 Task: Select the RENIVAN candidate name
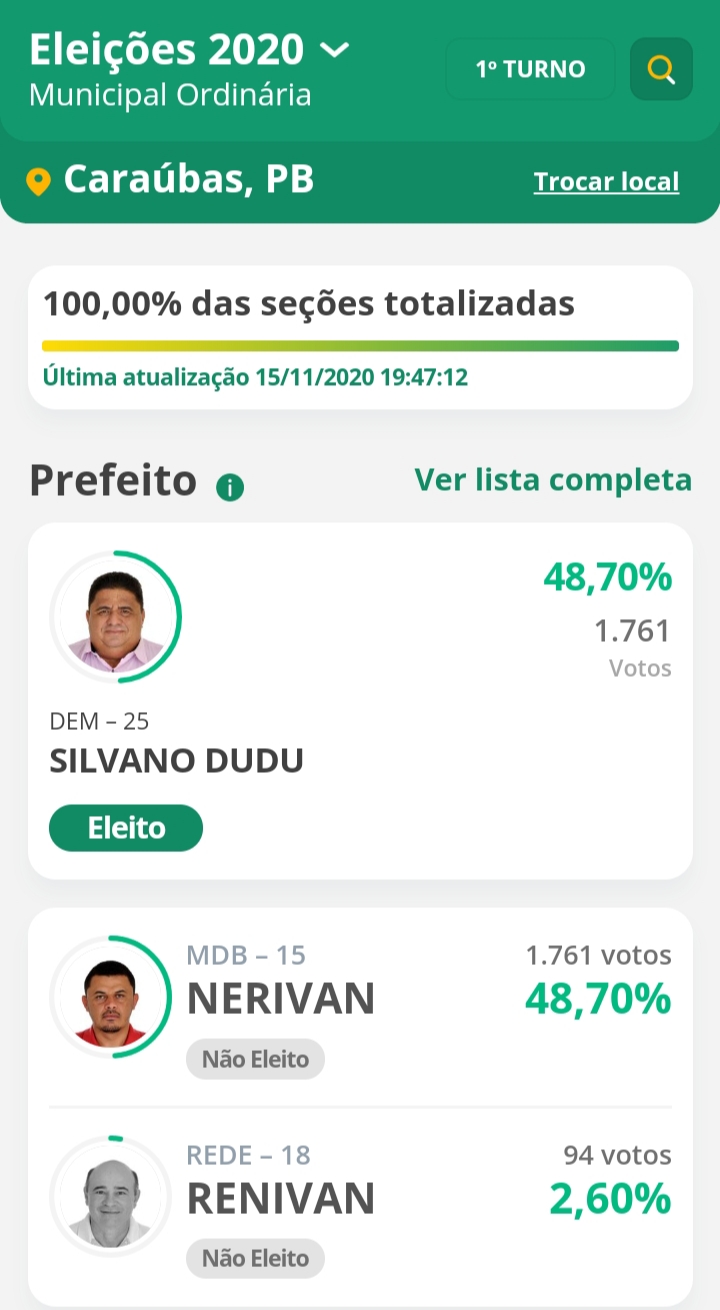pyautogui.click(x=281, y=1199)
